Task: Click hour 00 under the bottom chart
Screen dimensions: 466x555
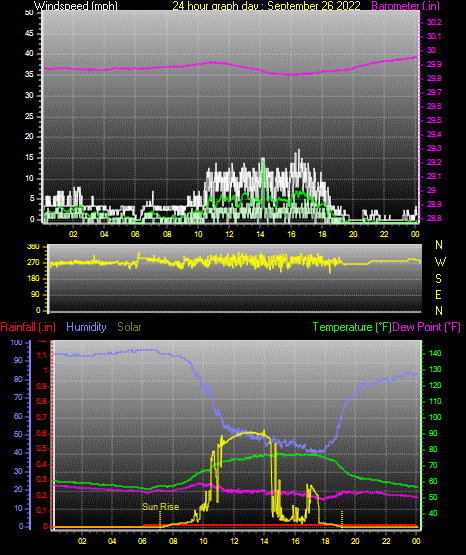Action: click(416, 541)
